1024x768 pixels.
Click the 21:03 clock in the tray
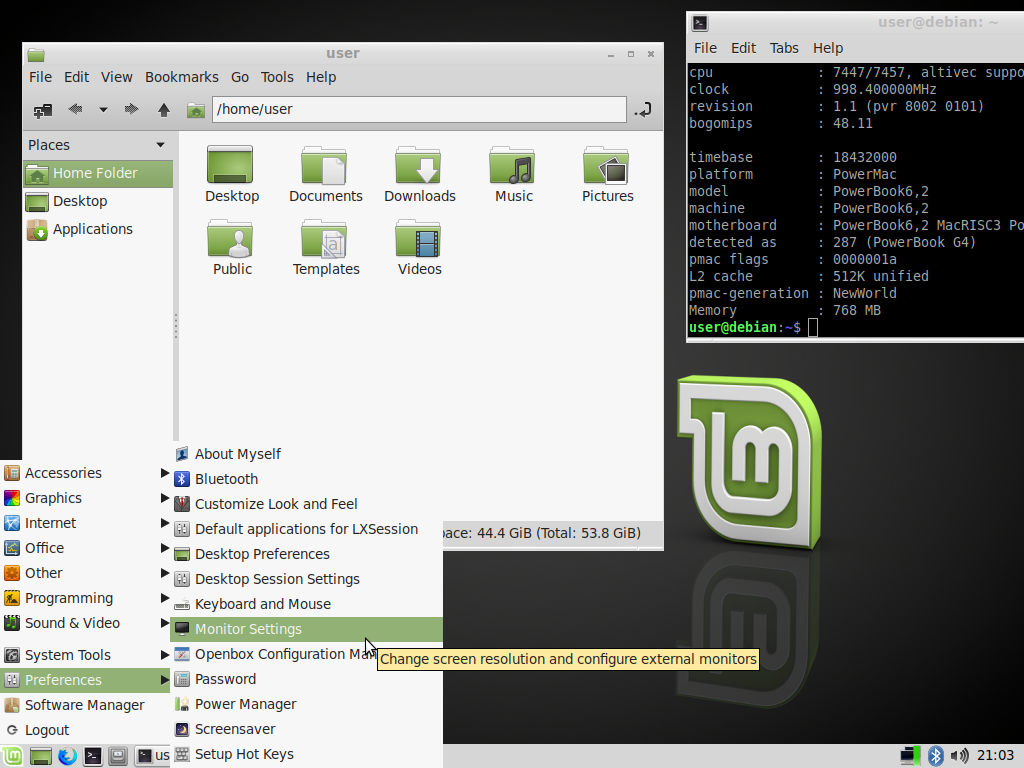(995, 756)
